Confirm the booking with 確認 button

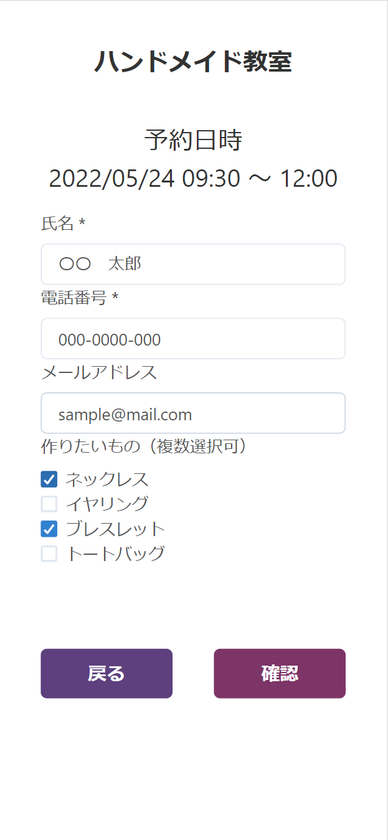click(x=280, y=673)
